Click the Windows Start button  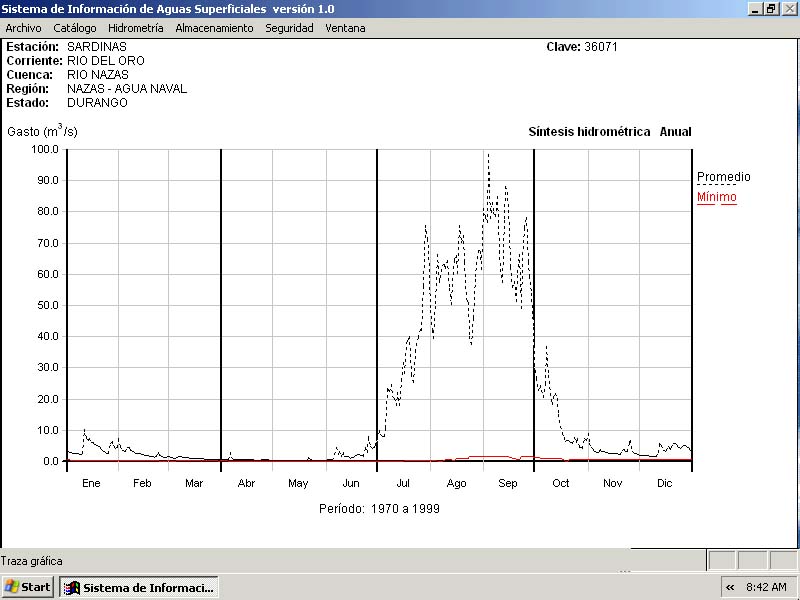point(28,587)
